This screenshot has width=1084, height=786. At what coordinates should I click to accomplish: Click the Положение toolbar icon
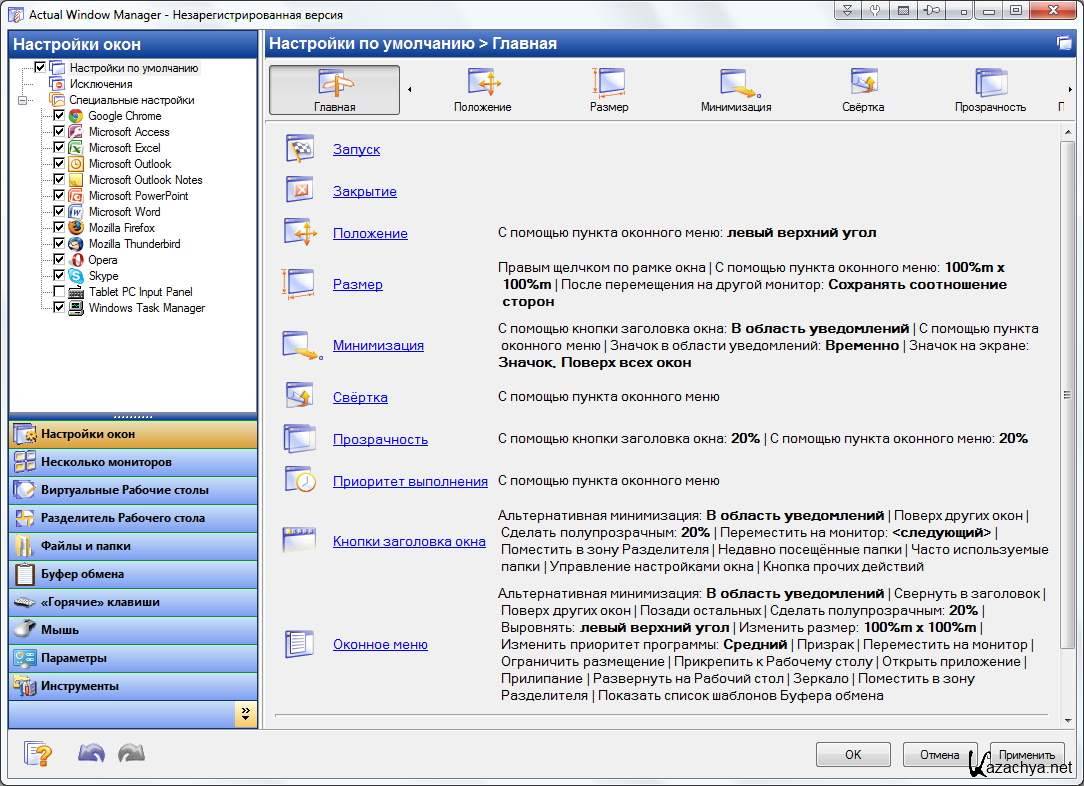(482, 84)
